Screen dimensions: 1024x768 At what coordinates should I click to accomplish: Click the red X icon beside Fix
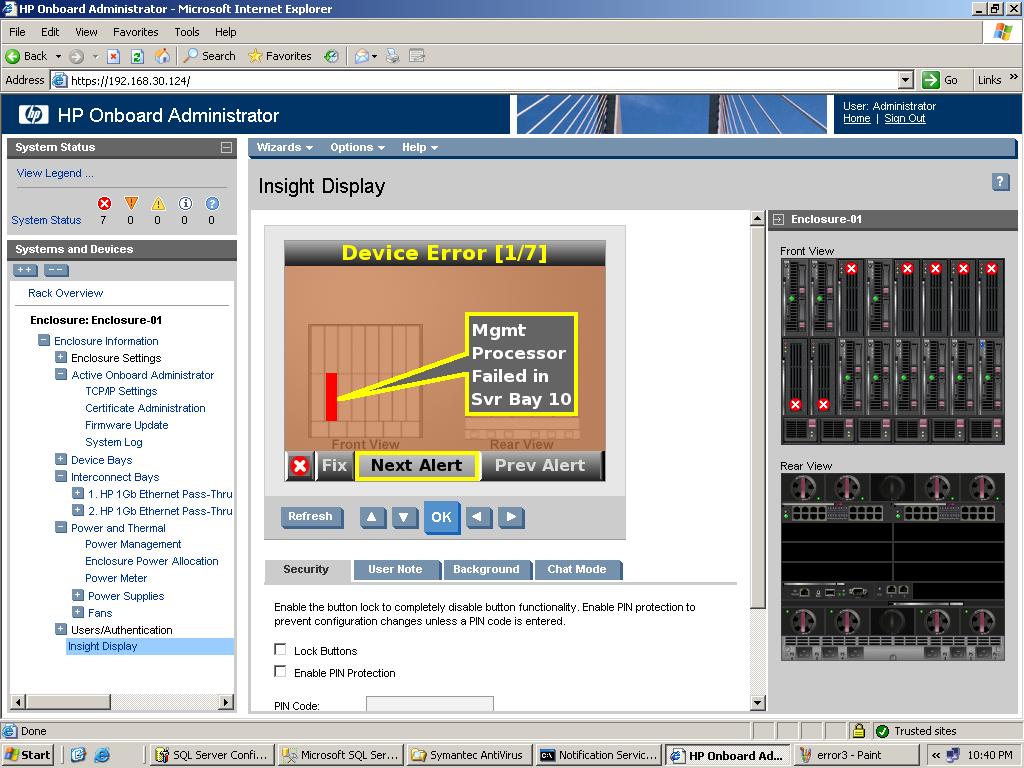click(300, 466)
